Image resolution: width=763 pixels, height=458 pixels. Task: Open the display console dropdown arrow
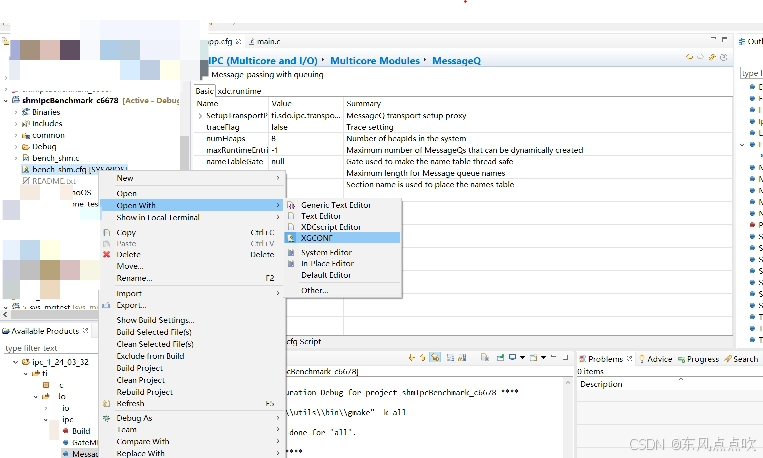pyautogui.click(x=522, y=357)
